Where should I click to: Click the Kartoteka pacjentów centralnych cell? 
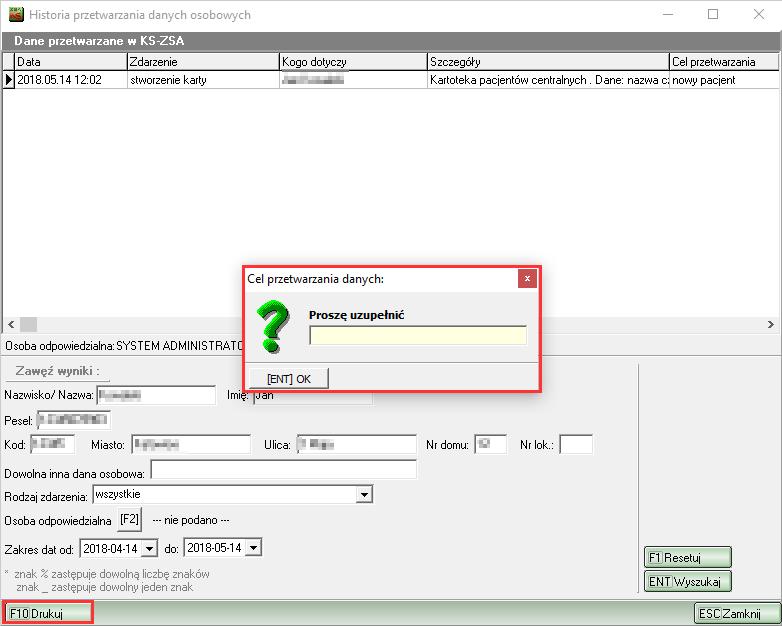point(549,80)
